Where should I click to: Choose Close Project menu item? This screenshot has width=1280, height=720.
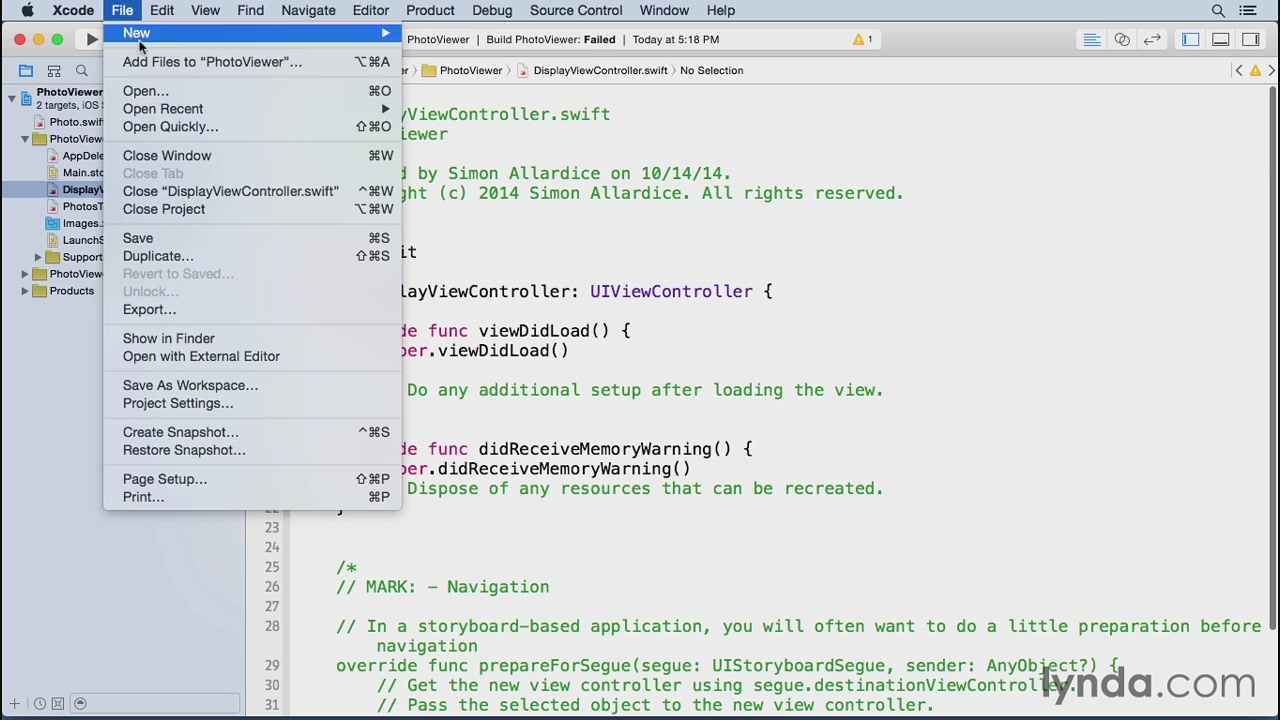coord(252,209)
